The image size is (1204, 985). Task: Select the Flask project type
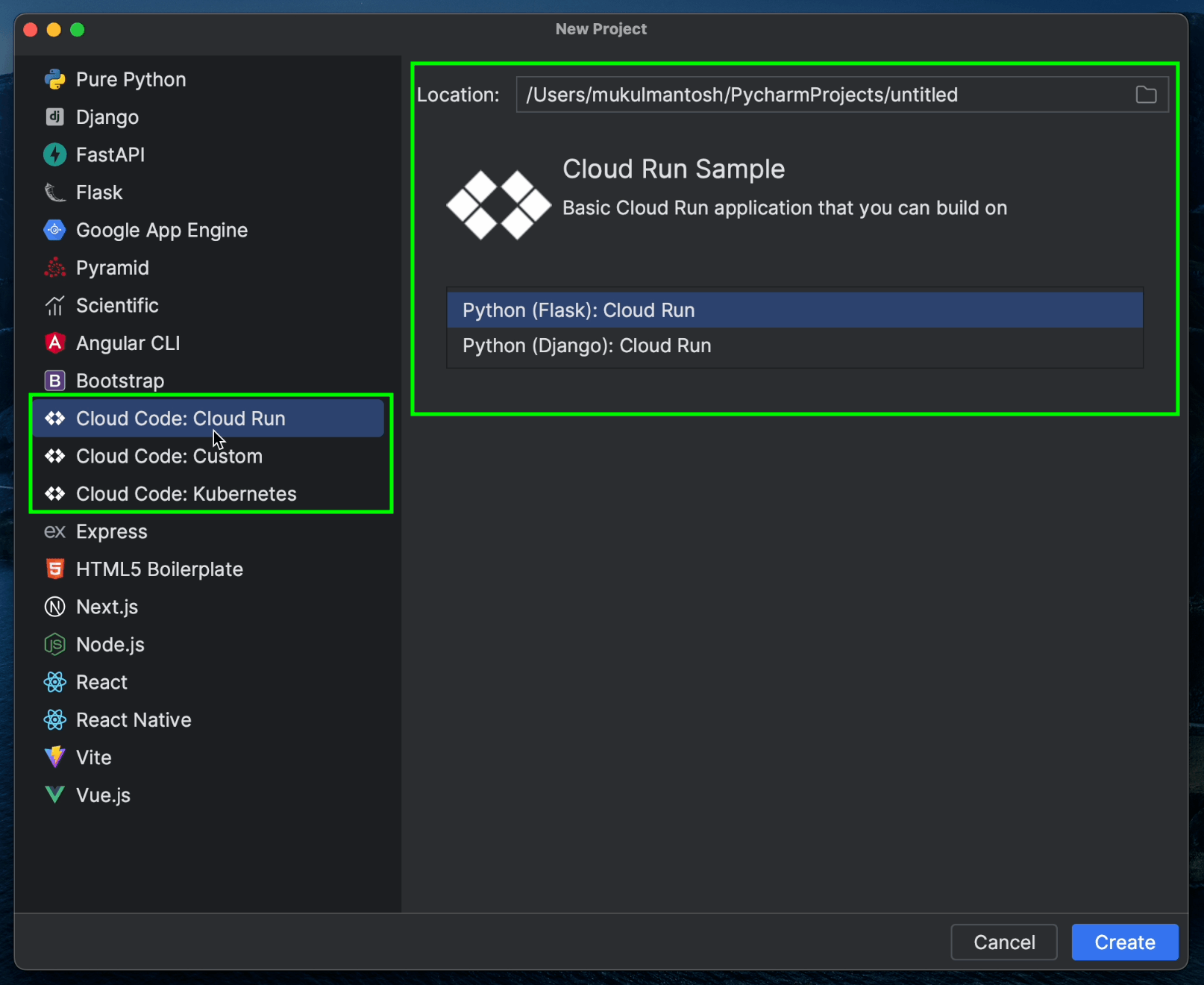pyautogui.click(x=99, y=193)
